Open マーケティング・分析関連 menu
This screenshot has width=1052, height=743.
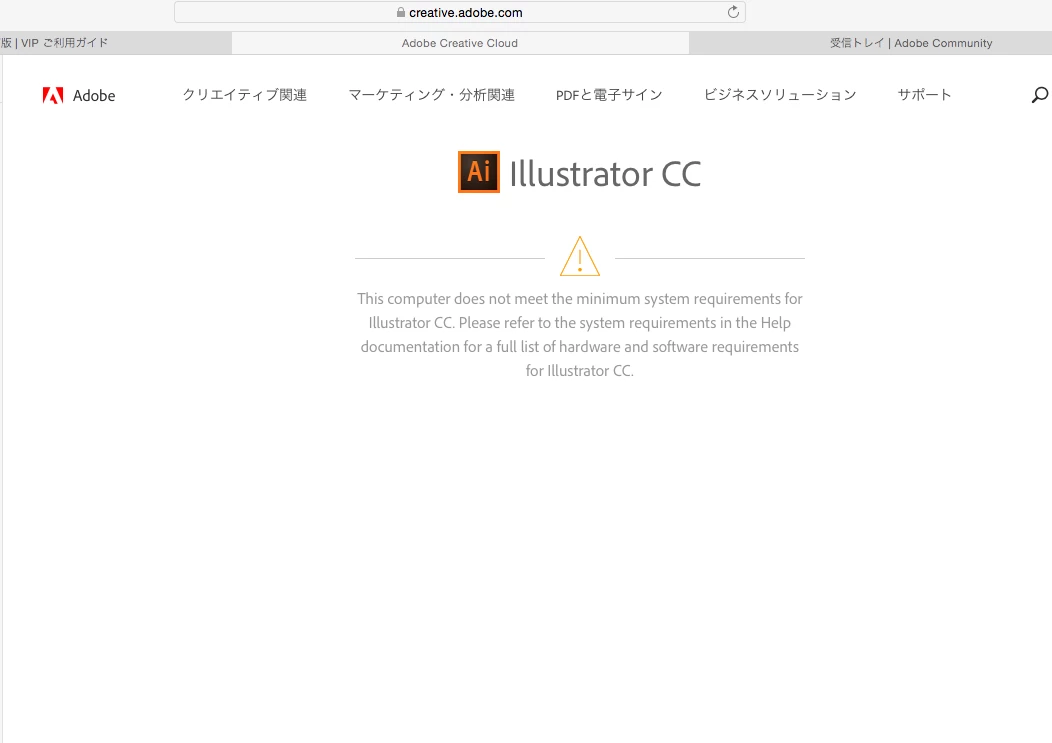[431, 95]
